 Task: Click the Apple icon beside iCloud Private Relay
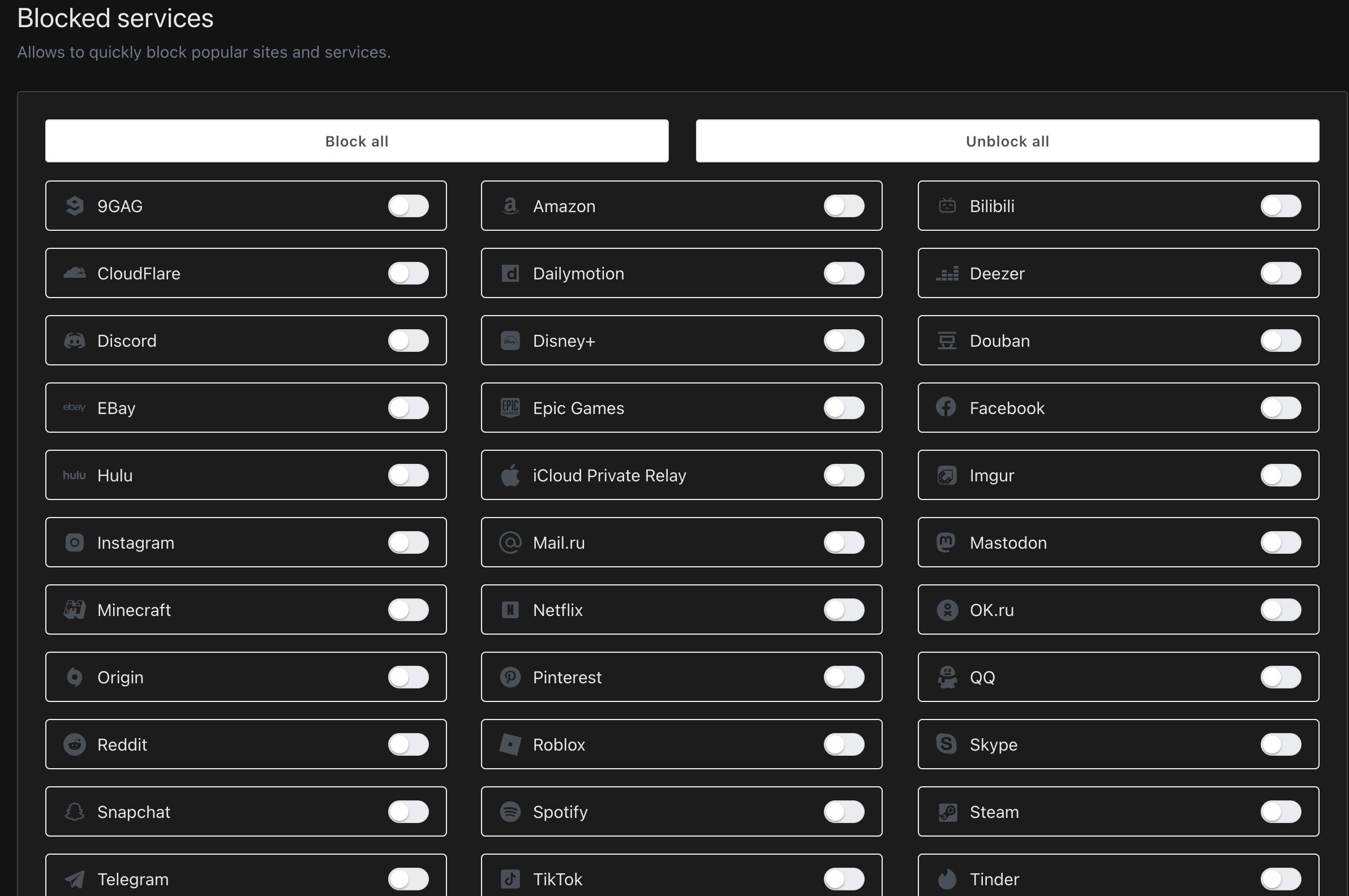(510, 475)
